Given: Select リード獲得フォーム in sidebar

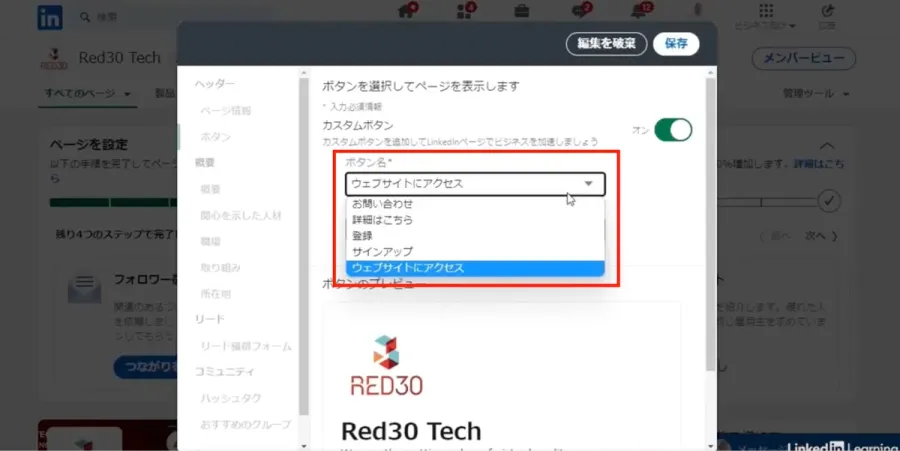Looking at the screenshot, I should (246, 346).
